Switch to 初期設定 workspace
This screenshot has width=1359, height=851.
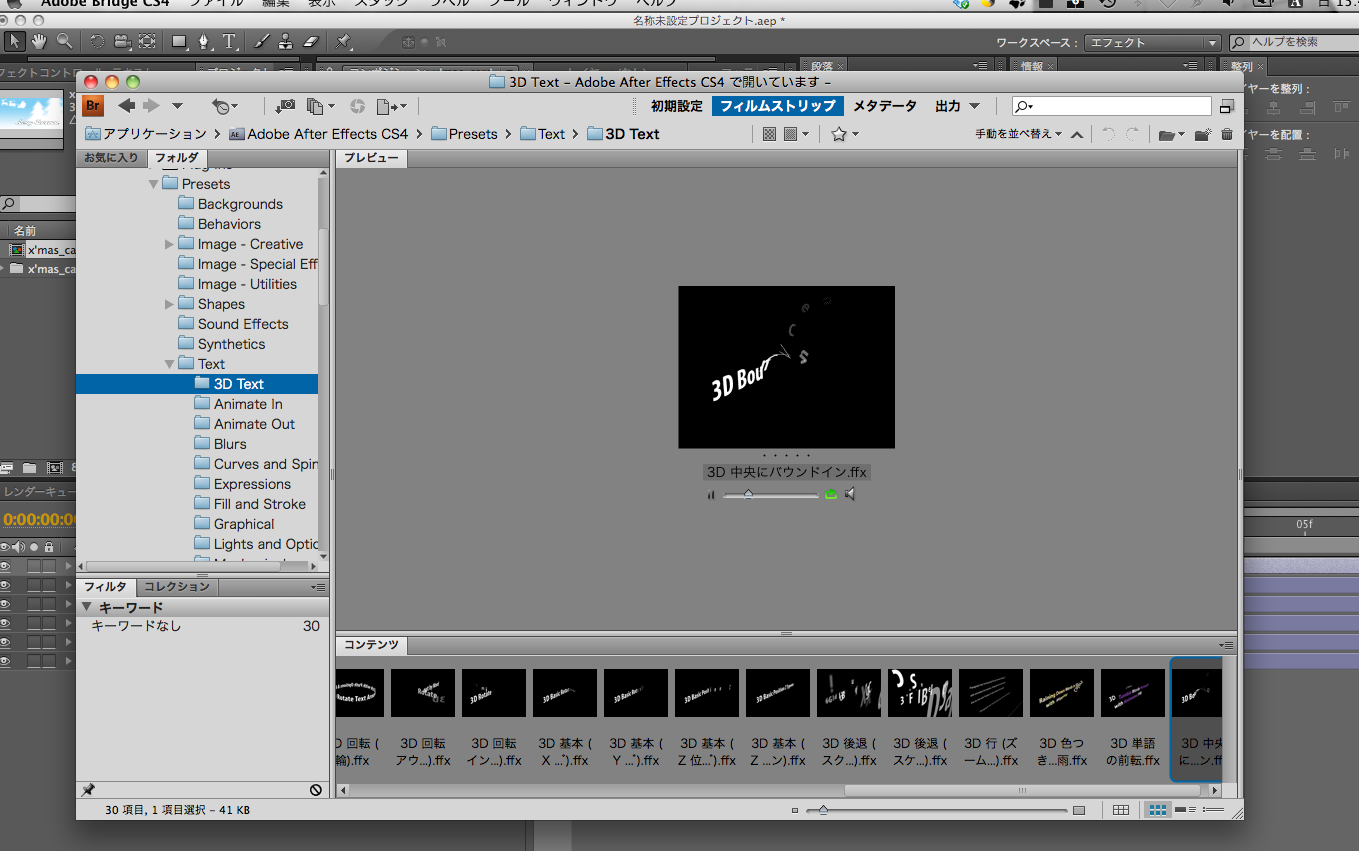pos(677,106)
